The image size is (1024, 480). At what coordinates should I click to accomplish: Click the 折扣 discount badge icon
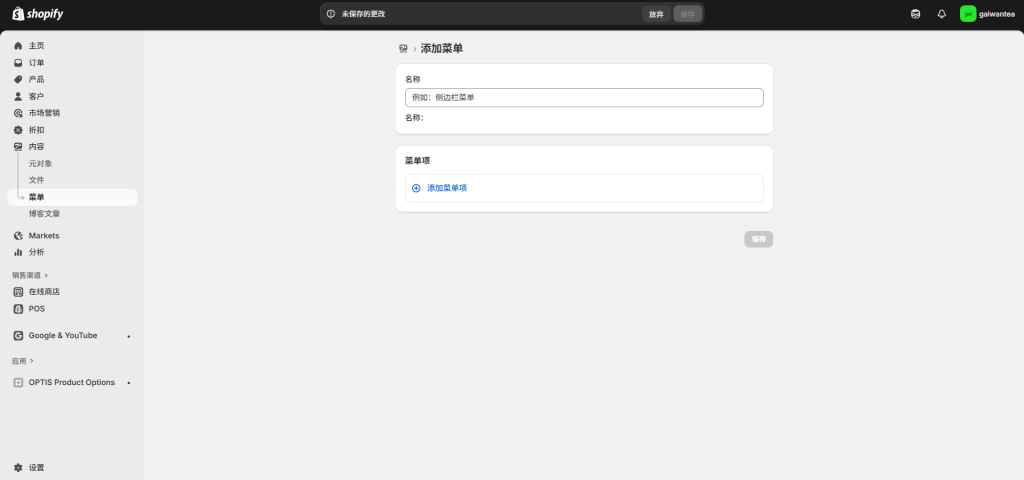click(x=18, y=130)
